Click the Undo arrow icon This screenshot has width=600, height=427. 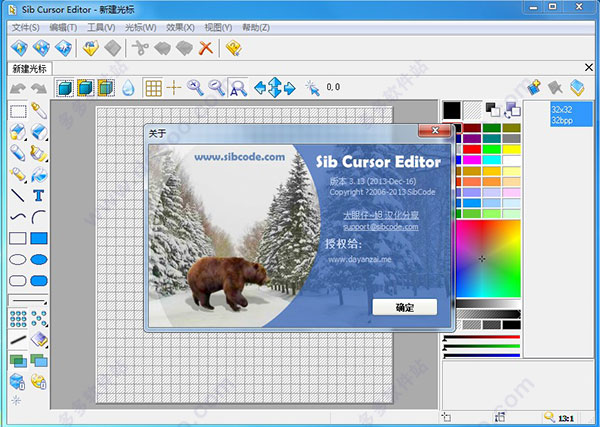pos(18,88)
